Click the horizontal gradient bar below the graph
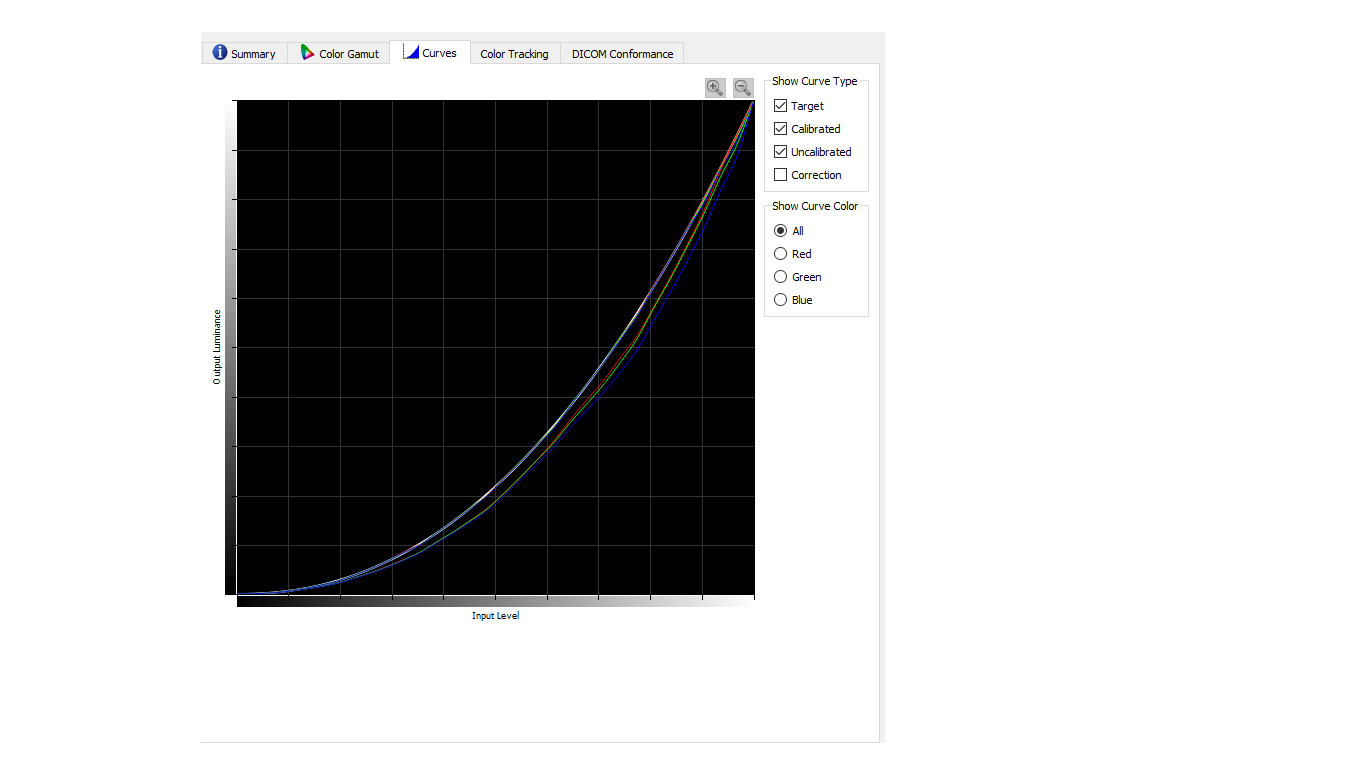This screenshot has height=768, width=1366. click(x=495, y=601)
